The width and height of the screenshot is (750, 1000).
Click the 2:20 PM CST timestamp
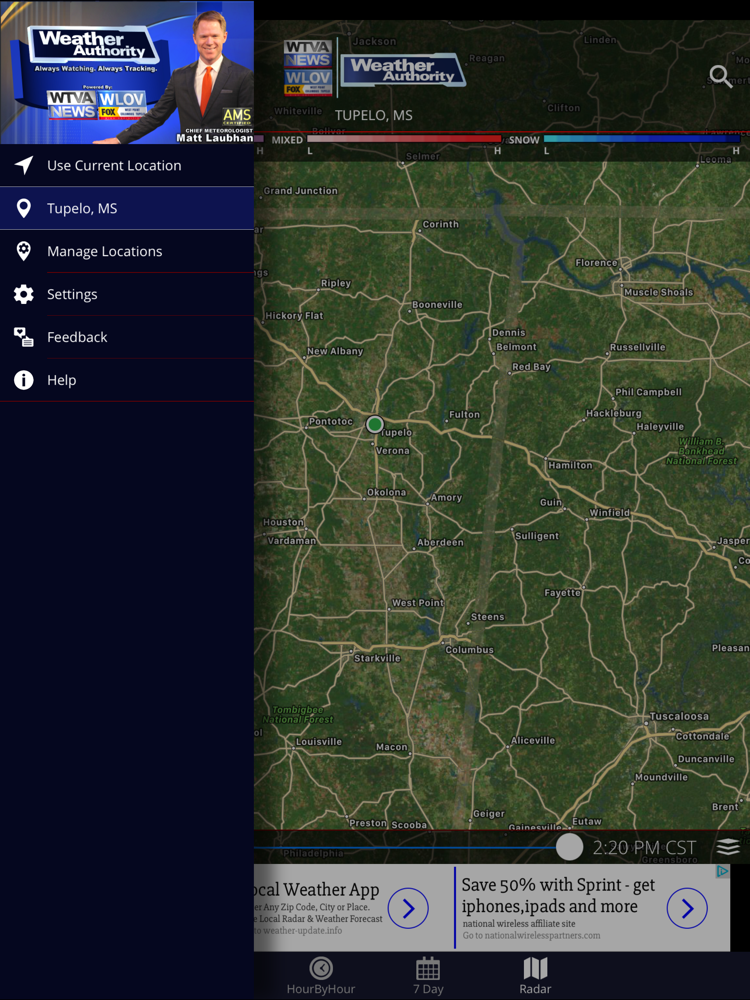(644, 848)
